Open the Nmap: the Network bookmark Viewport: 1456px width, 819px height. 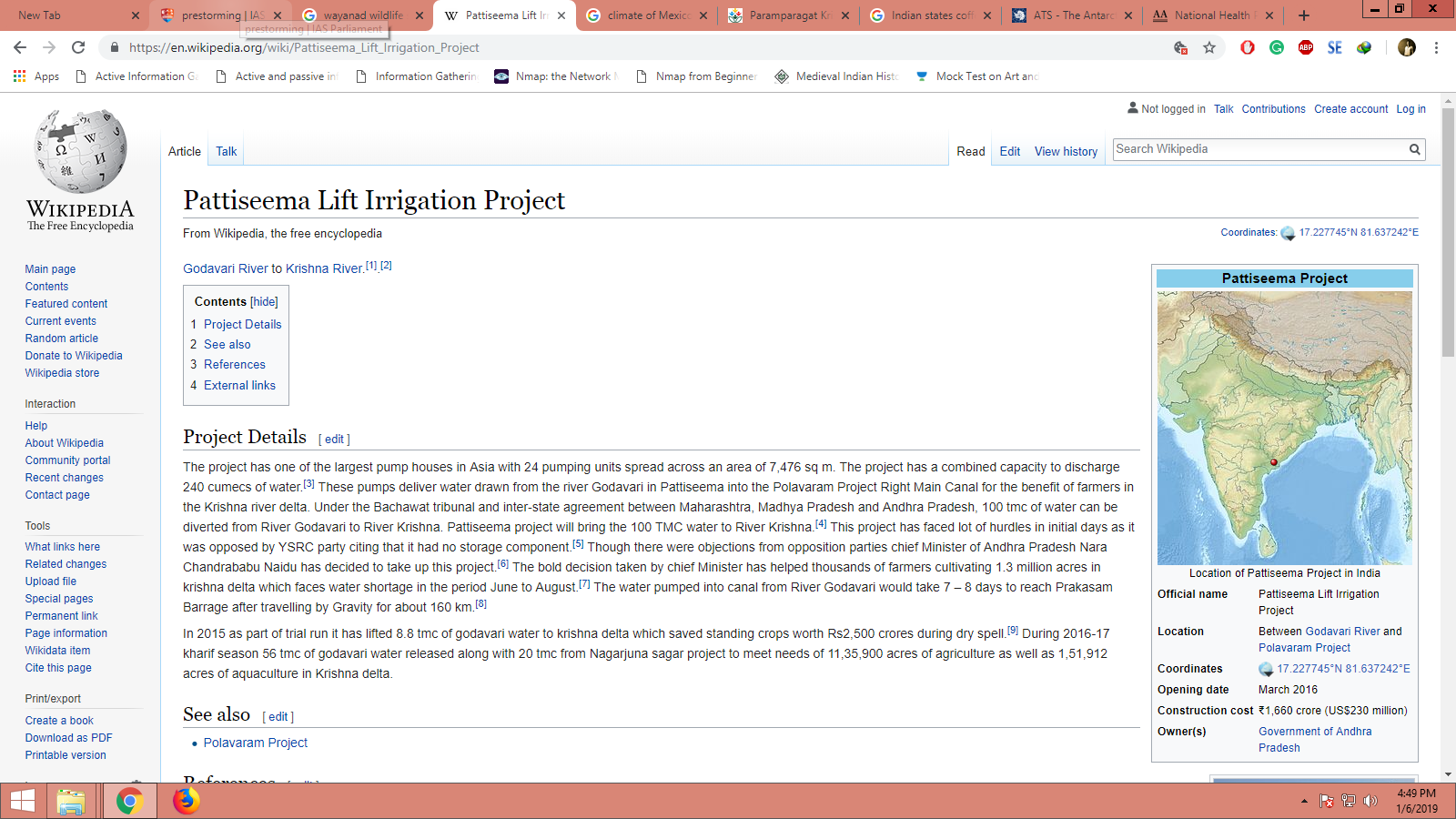tap(556, 76)
